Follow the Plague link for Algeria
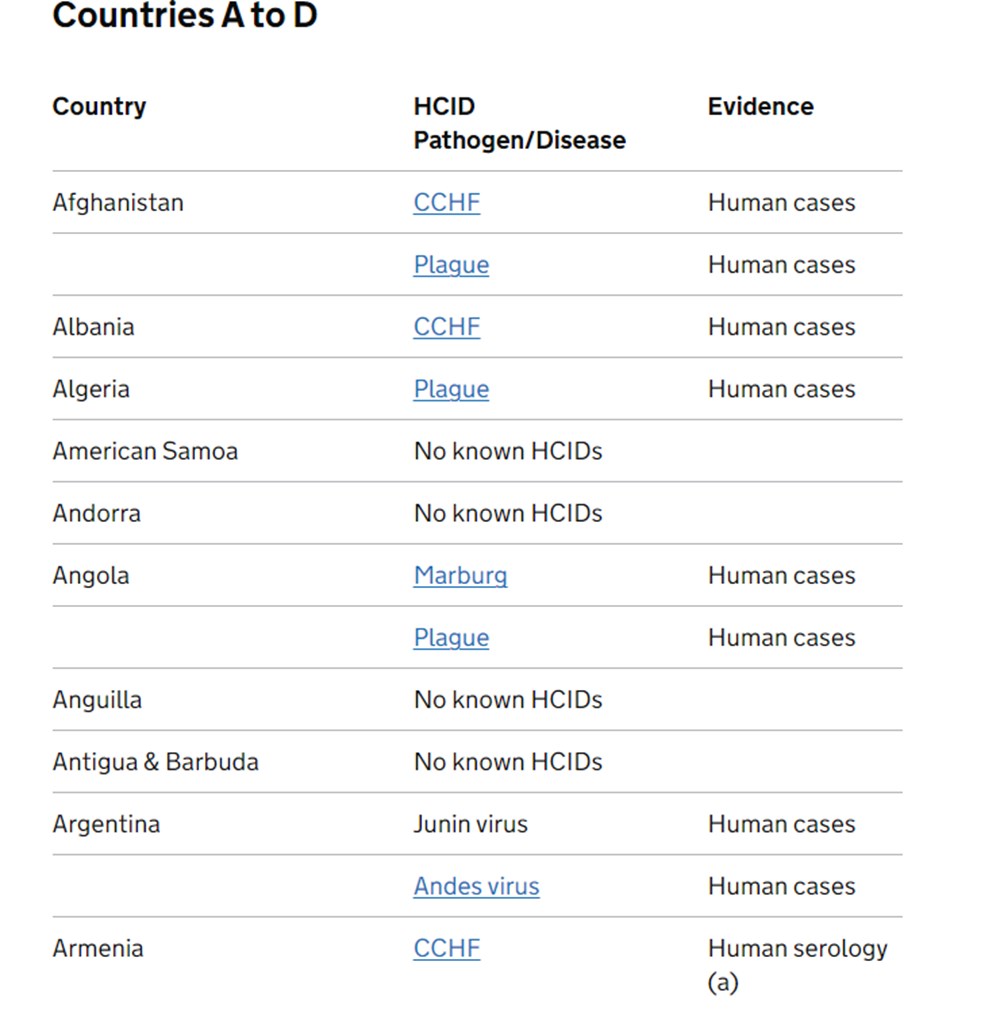The height and width of the screenshot is (1012, 1000). [451, 389]
